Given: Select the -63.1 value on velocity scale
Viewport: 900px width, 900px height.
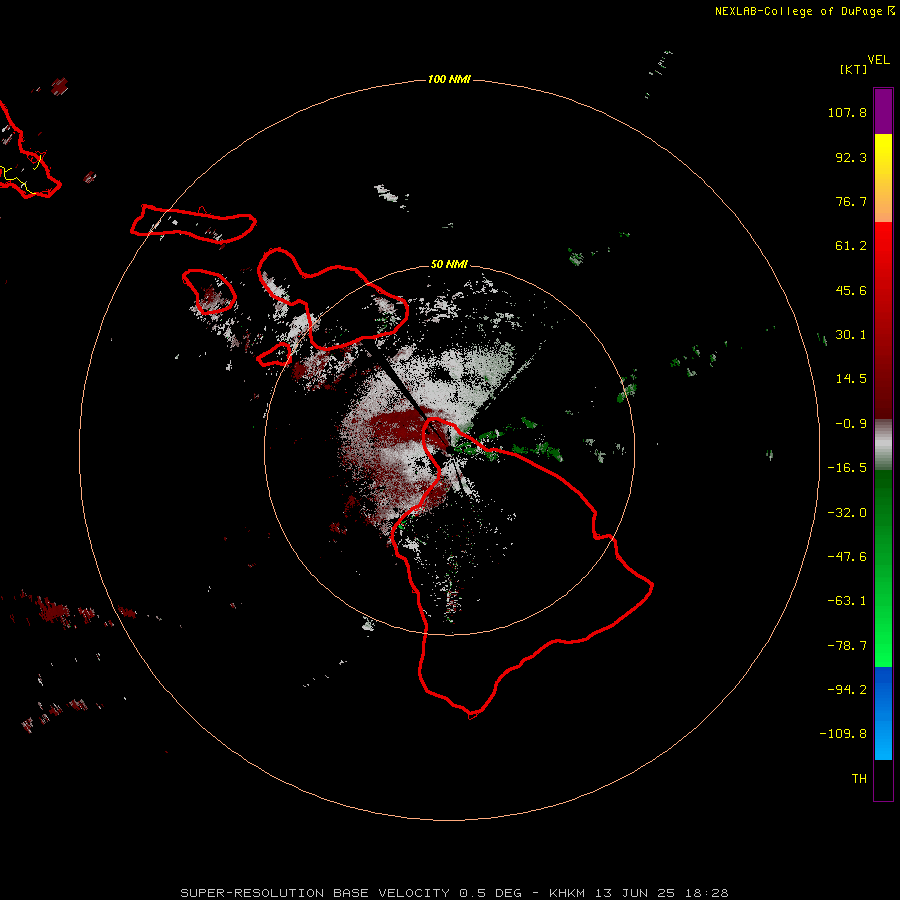Looking at the screenshot, I should 847,601.
